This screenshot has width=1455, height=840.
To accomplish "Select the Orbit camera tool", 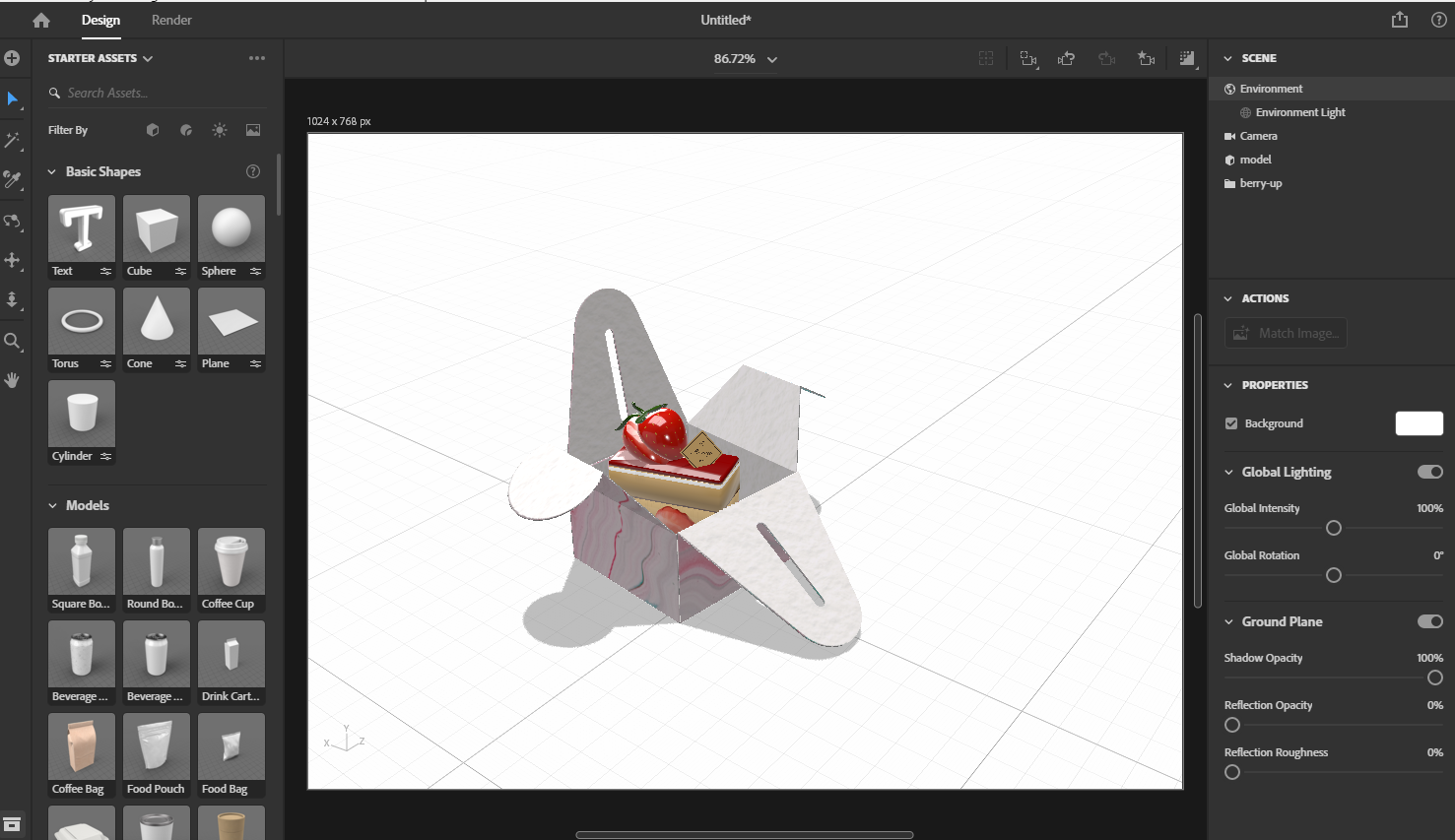I will 13,221.
